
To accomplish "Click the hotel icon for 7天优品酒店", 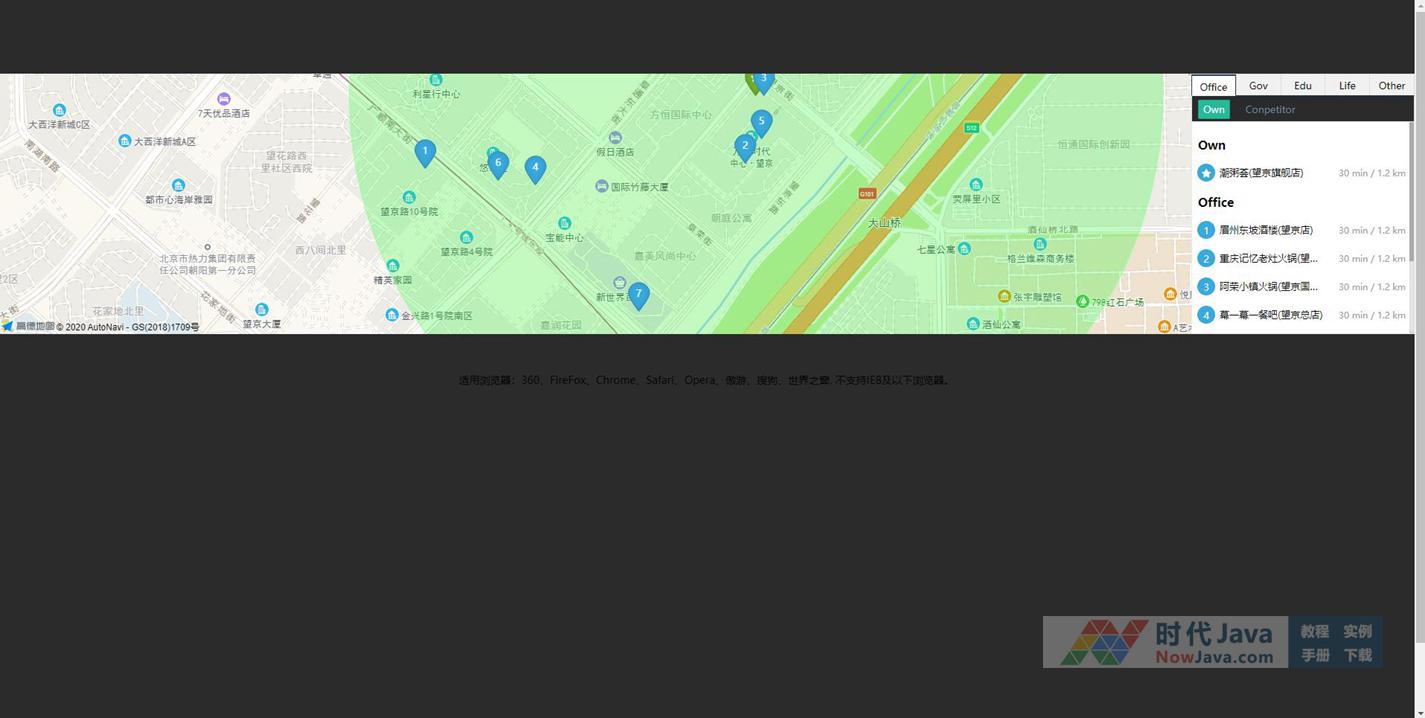I will pyautogui.click(x=224, y=99).
